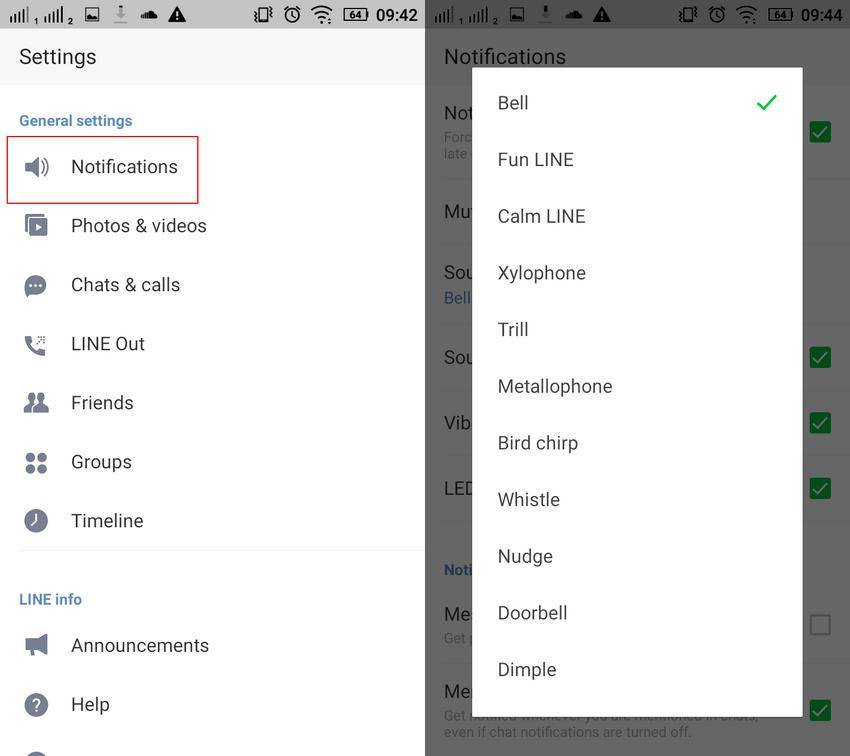Toggle the green LED checkbox
Screen dimensions: 850x756
pos(820,488)
